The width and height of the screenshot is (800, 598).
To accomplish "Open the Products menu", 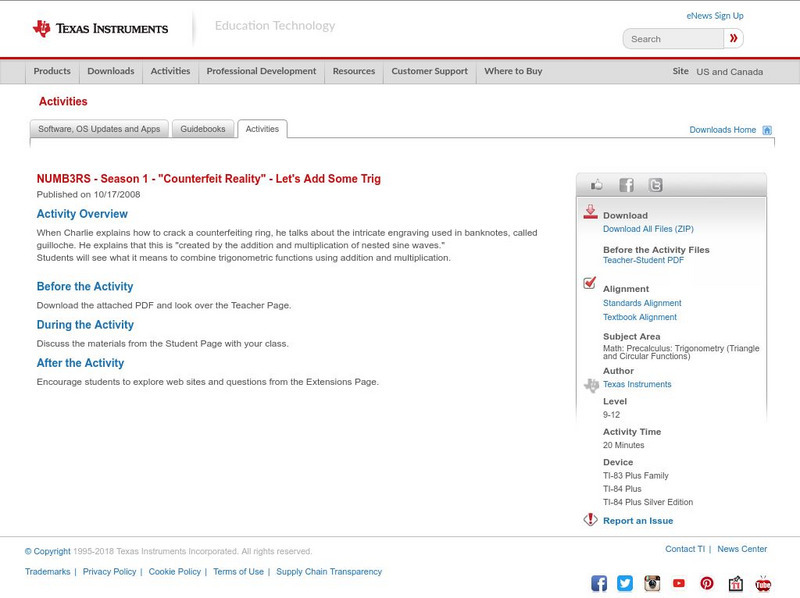I will (52, 71).
